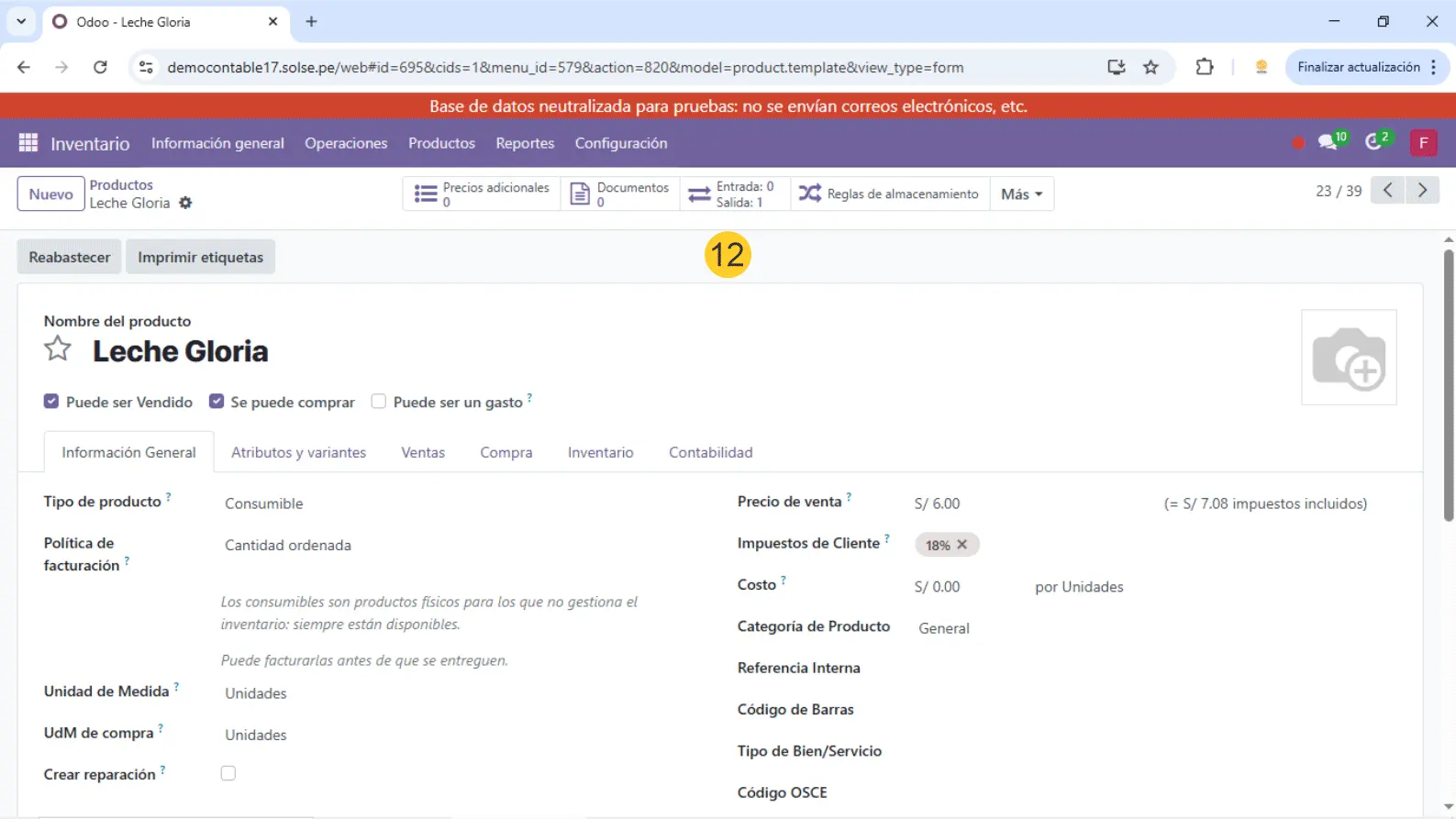Screen dimensions: 1456x819
Task: Go to previous product record arrow
Action: coord(1388,190)
